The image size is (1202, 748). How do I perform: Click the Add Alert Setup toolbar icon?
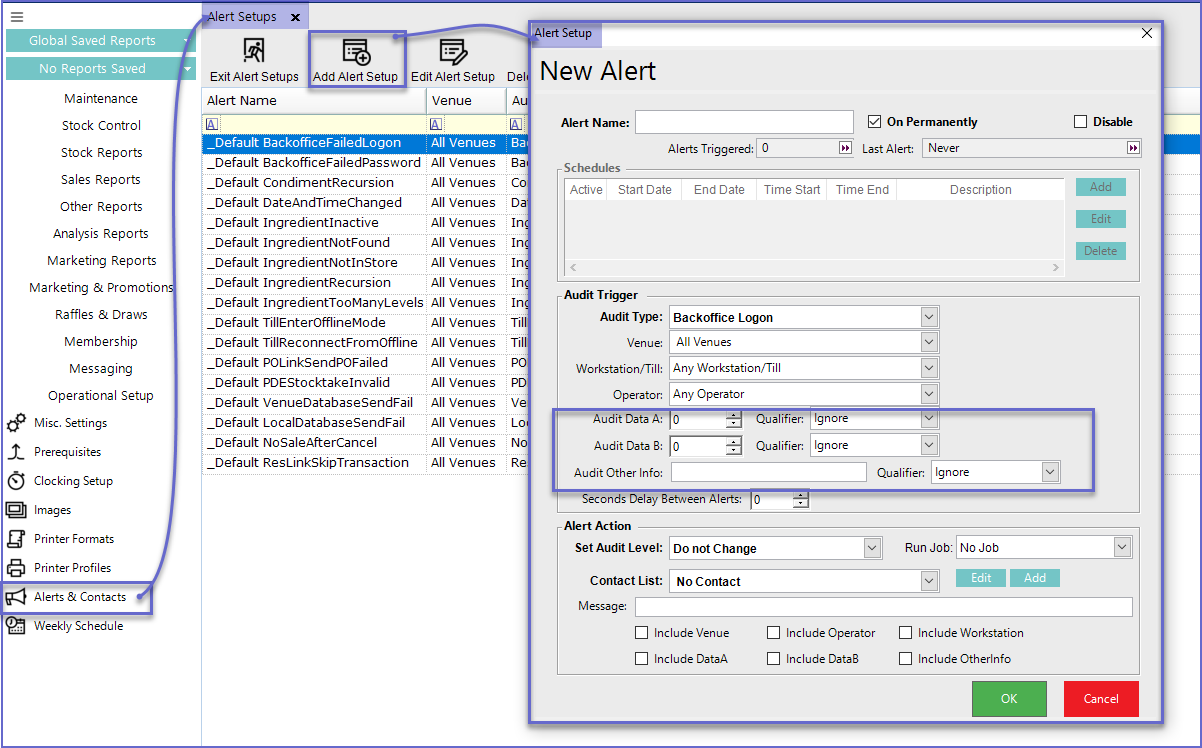(355, 52)
